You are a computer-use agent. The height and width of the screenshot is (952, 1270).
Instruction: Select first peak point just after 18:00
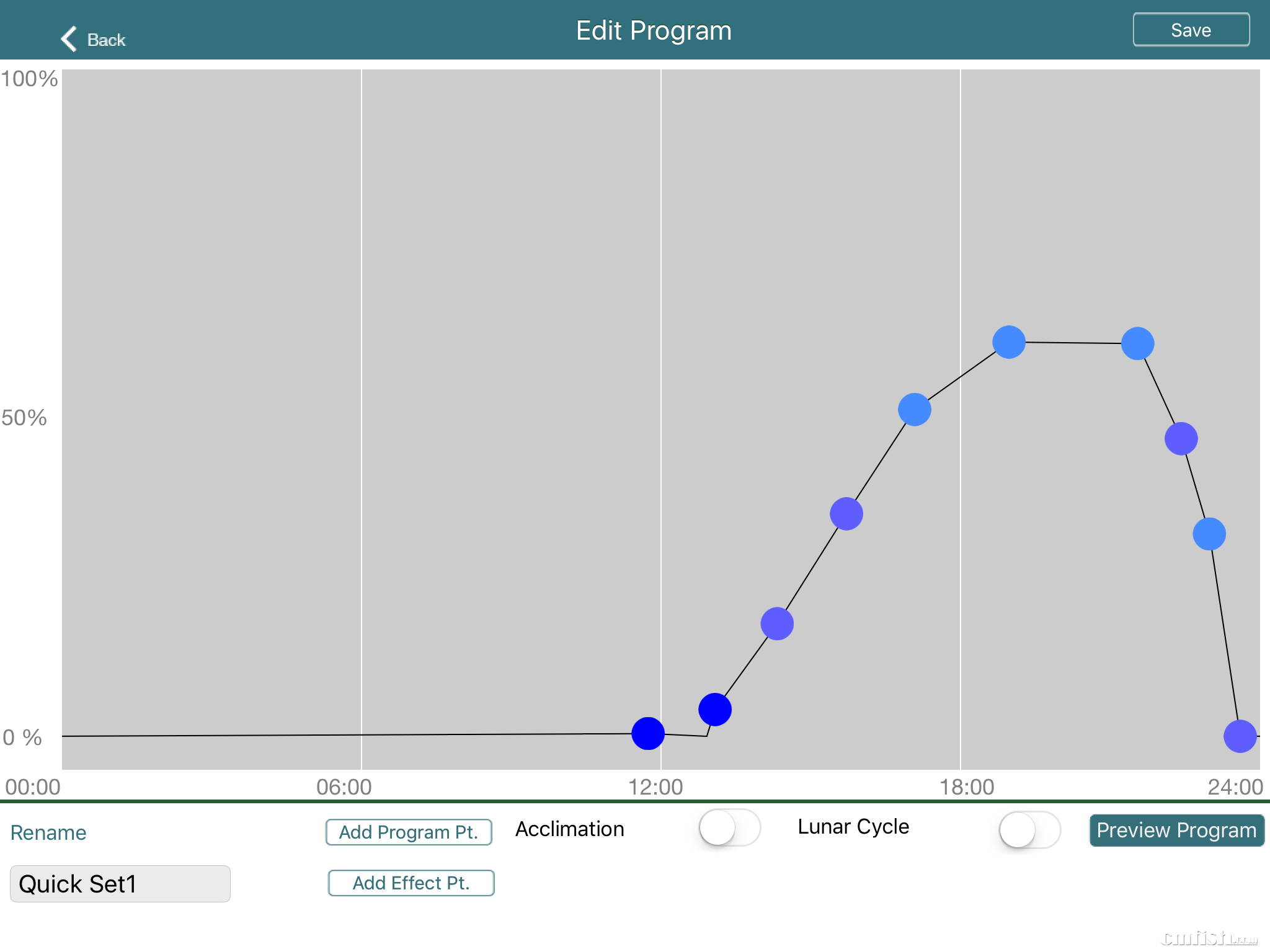[x=1009, y=342]
